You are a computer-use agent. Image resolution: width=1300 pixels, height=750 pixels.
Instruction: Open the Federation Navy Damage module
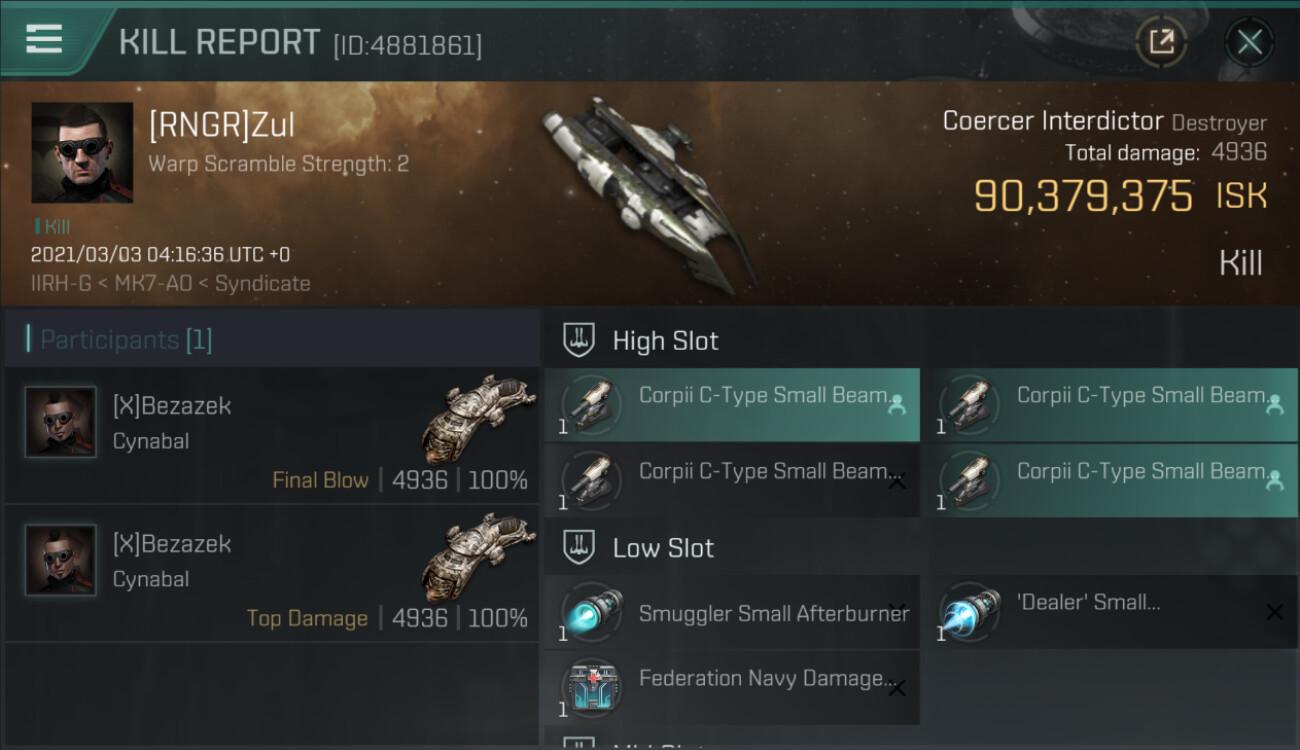tap(732, 688)
